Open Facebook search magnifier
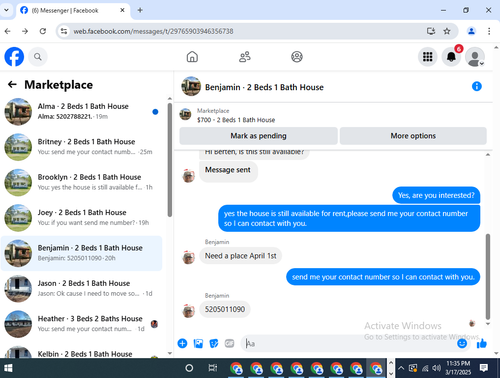 click(x=38, y=57)
